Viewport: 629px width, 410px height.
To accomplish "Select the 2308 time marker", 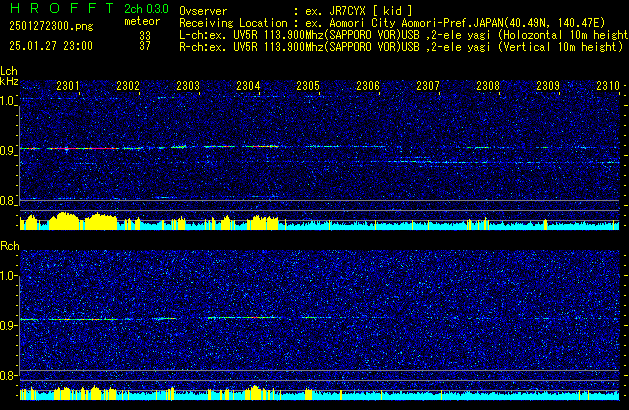I will [488, 85].
